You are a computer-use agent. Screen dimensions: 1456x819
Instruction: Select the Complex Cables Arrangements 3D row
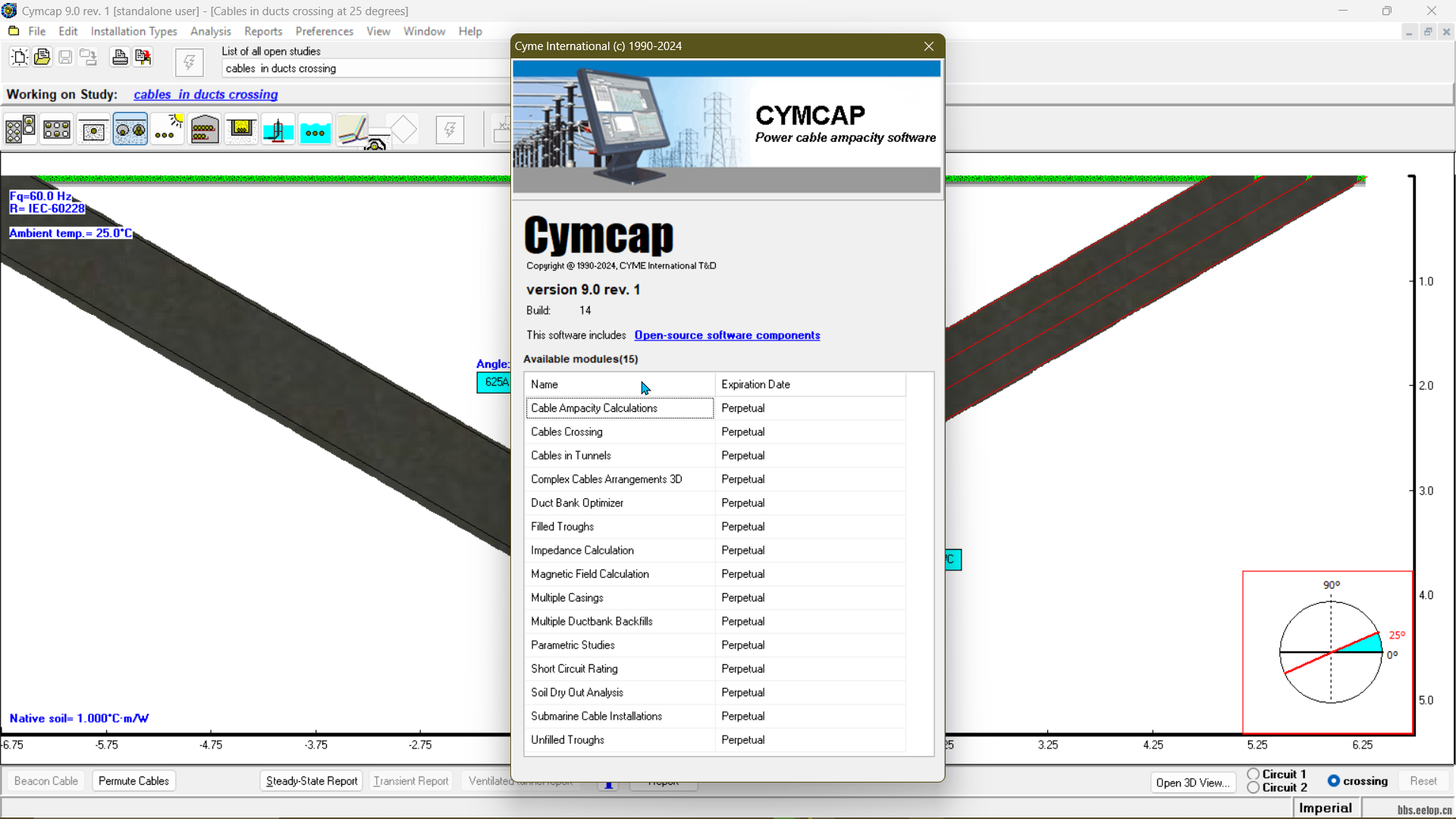(x=715, y=479)
